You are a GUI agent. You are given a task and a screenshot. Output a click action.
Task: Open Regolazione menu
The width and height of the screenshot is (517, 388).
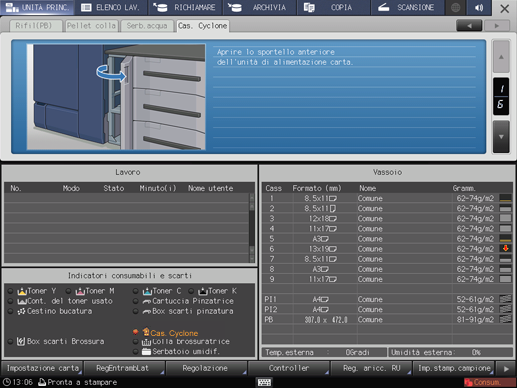coord(206,368)
